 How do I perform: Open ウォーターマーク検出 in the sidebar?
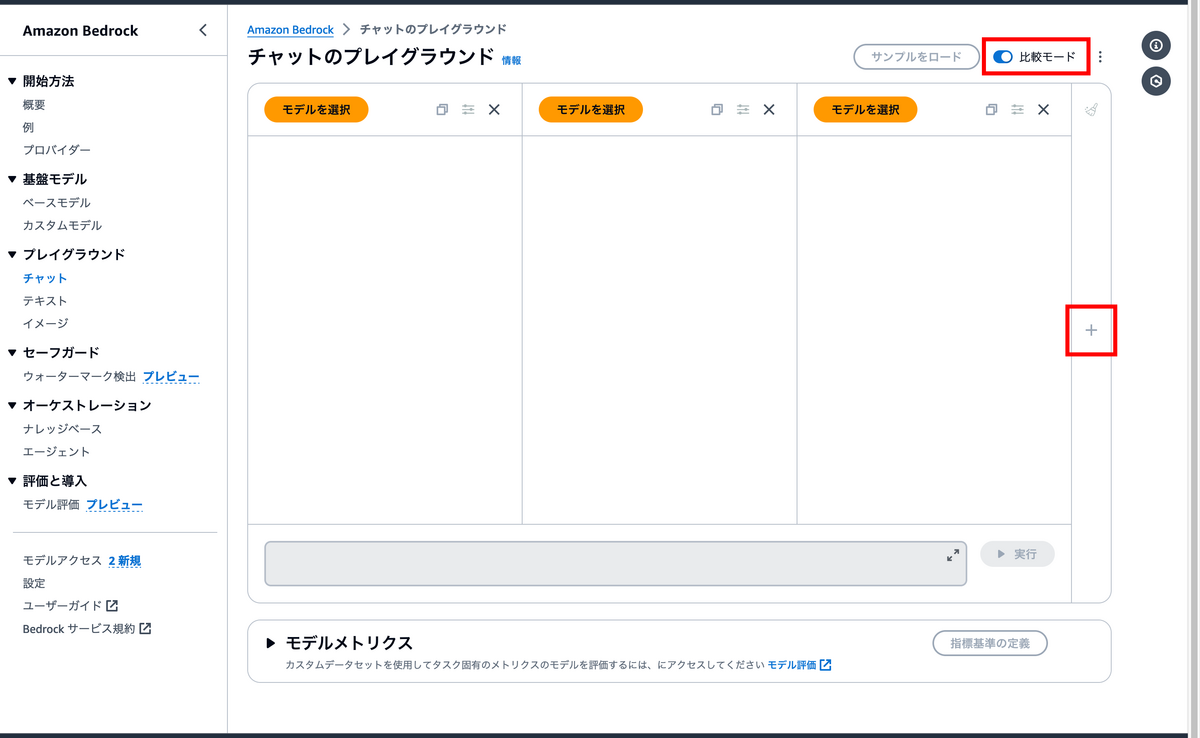point(79,376)
